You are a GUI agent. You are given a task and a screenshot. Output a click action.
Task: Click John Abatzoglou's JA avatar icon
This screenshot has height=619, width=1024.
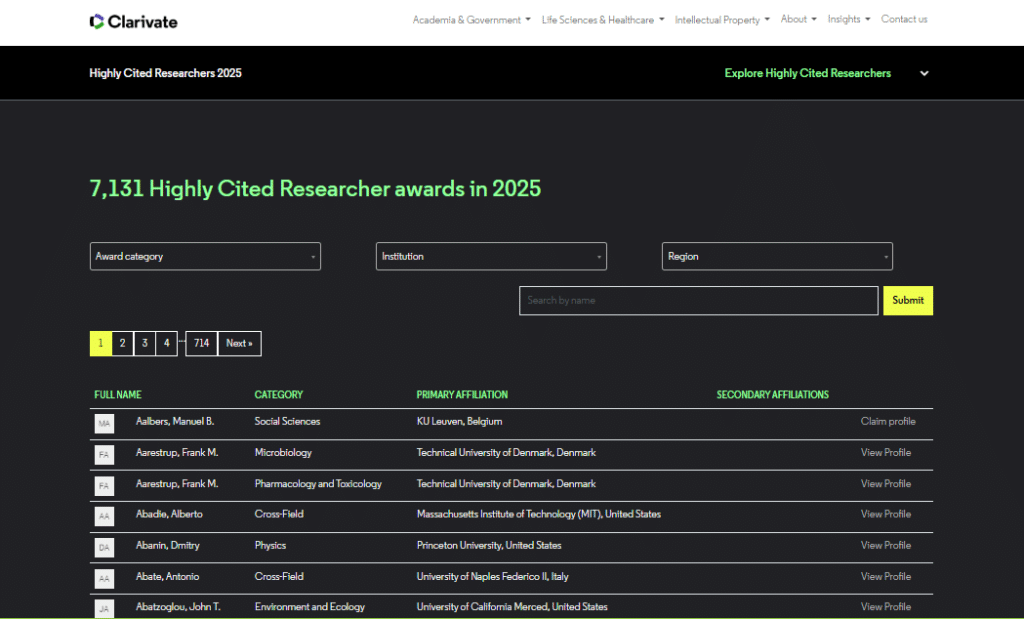point(104,608)
